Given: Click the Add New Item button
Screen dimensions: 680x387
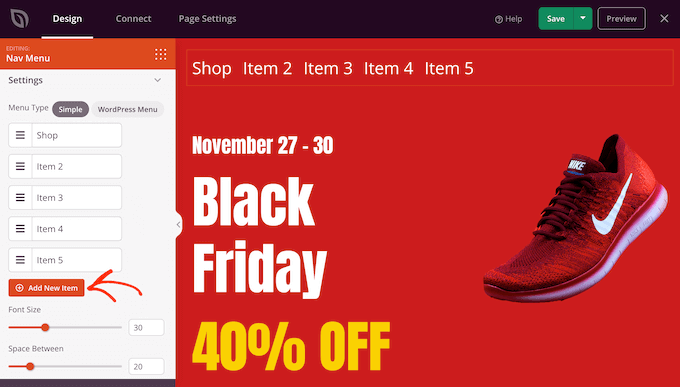Looking at the screenshot, I should pos(46,288).
